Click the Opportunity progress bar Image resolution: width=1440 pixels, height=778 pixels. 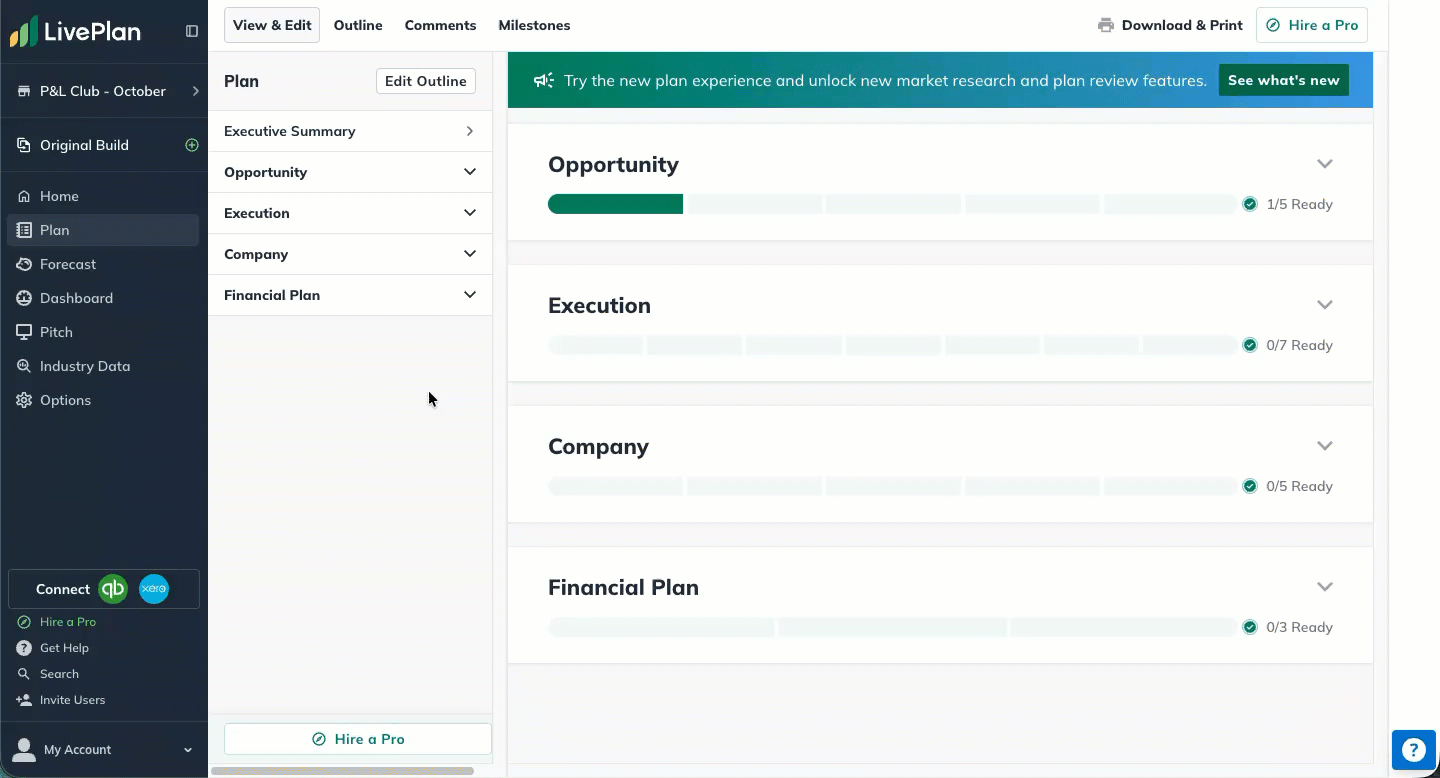tap(891, 204)
